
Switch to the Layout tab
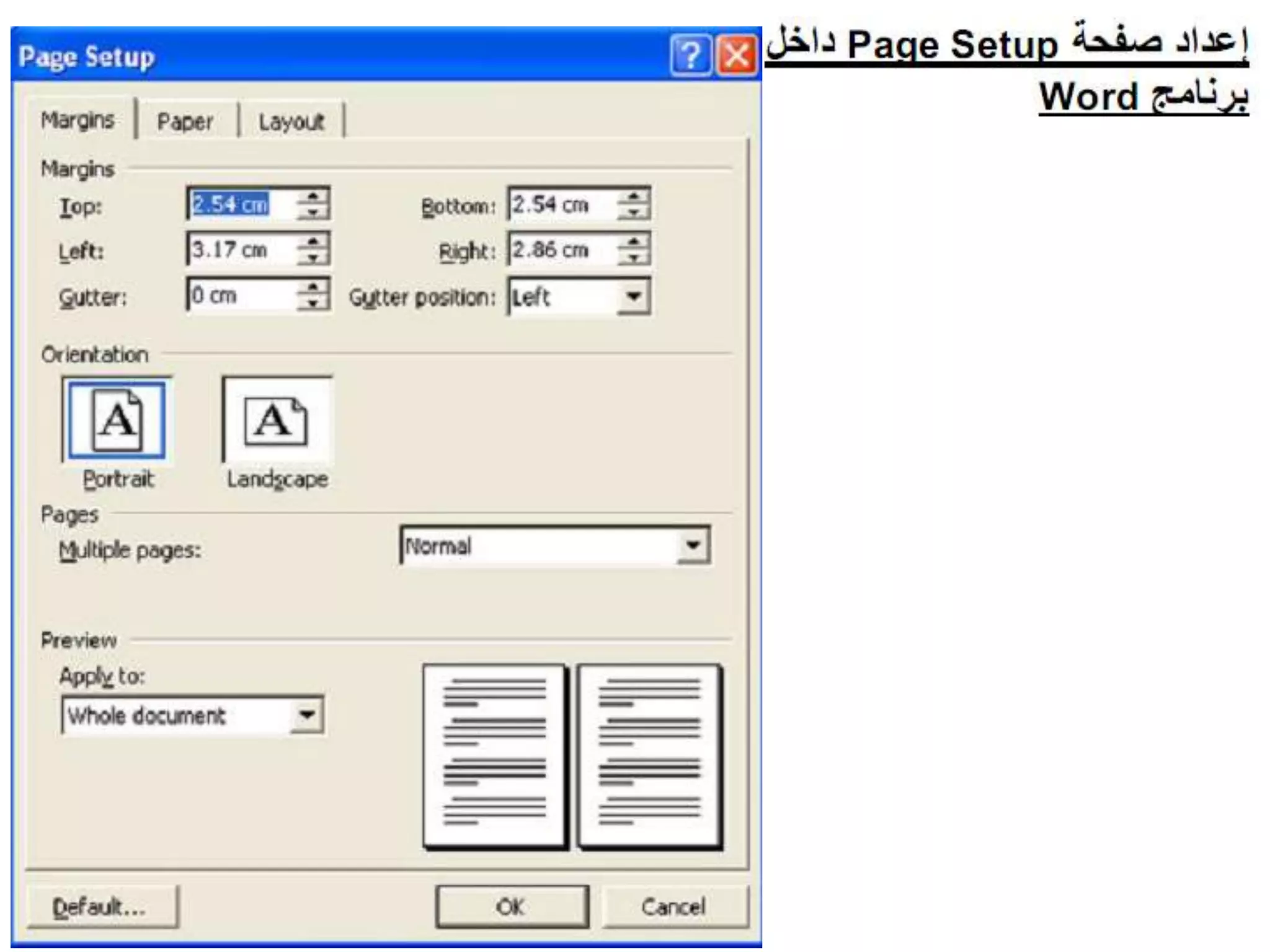pos(291,121)
